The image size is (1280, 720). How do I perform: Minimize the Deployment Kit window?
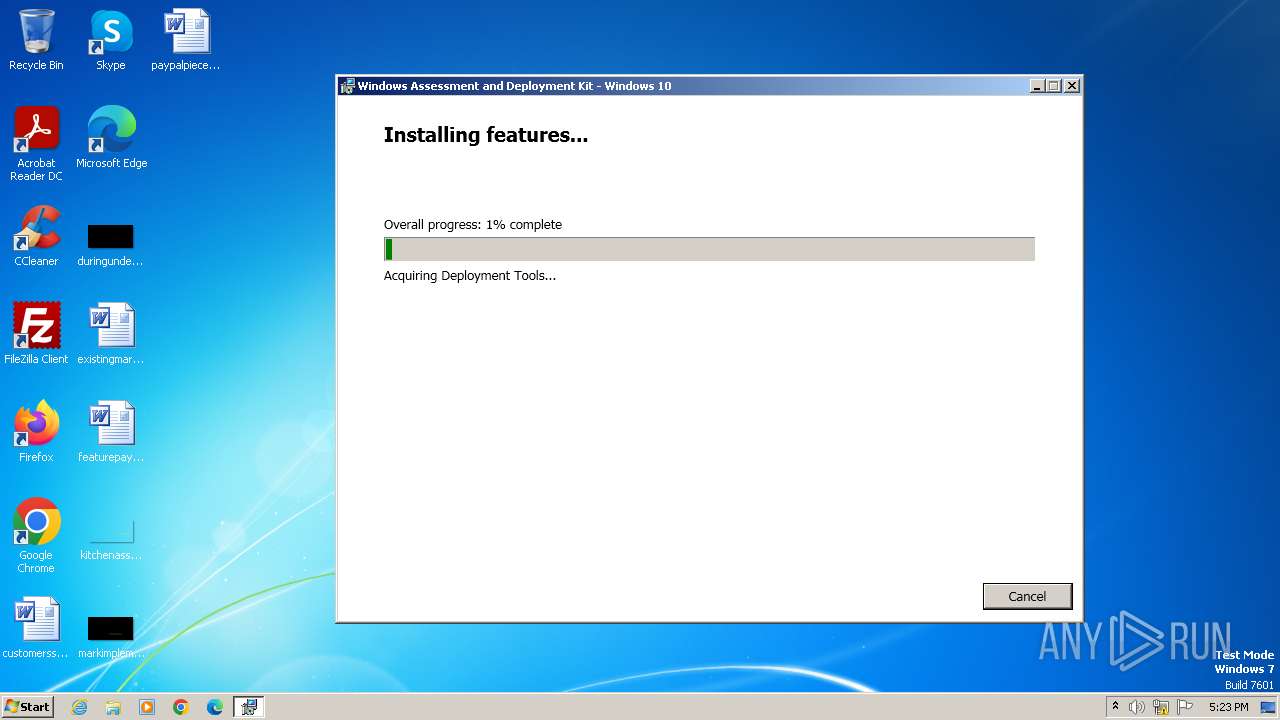[x=1037, y=86]
